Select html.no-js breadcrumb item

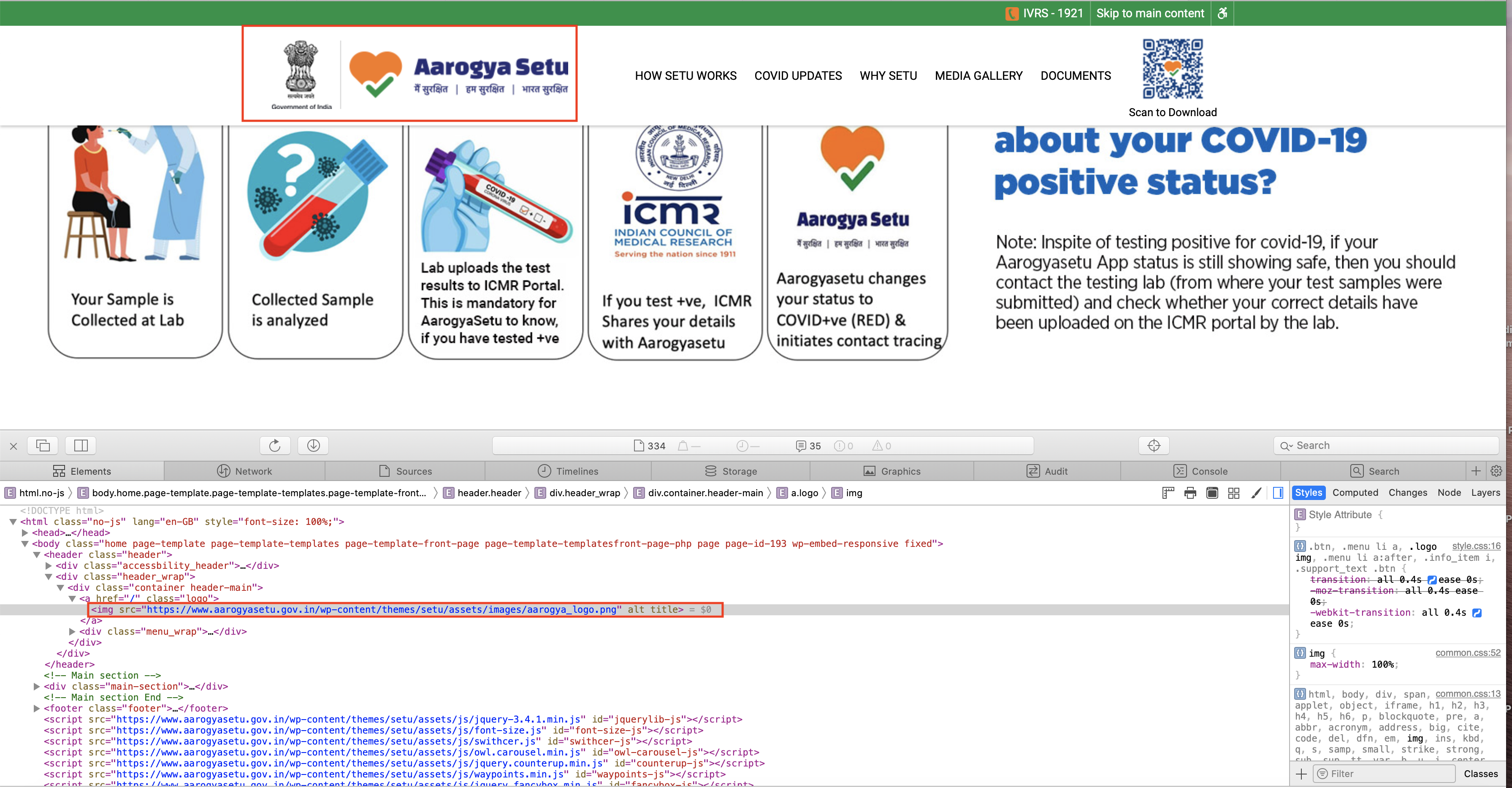pos(35,493)
